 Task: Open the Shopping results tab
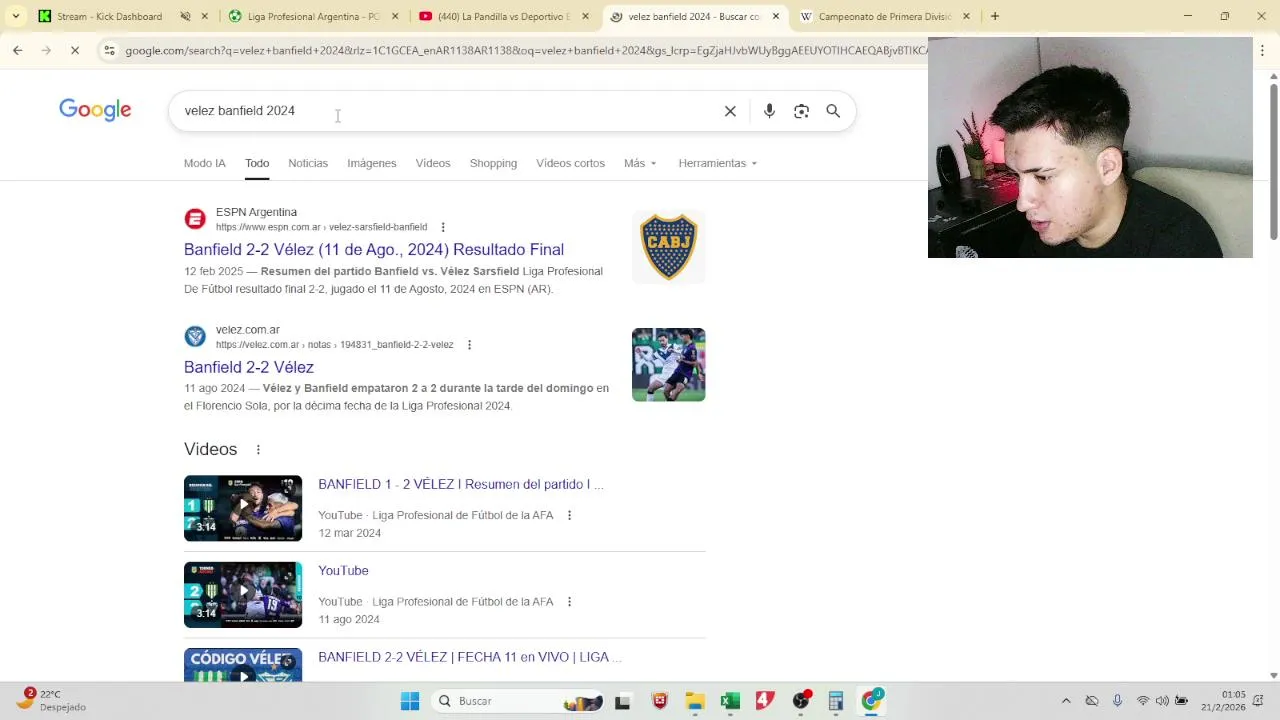tap(493, 163)
